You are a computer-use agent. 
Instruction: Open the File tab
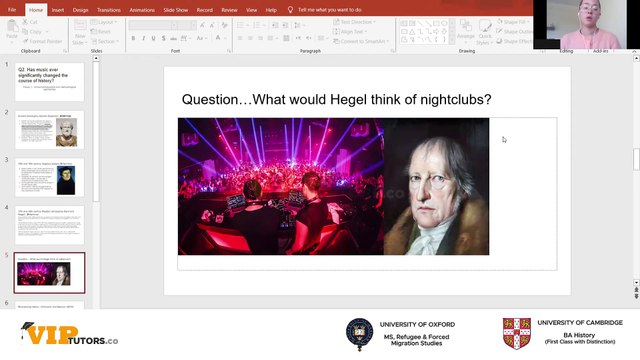(x=12, y=10)
